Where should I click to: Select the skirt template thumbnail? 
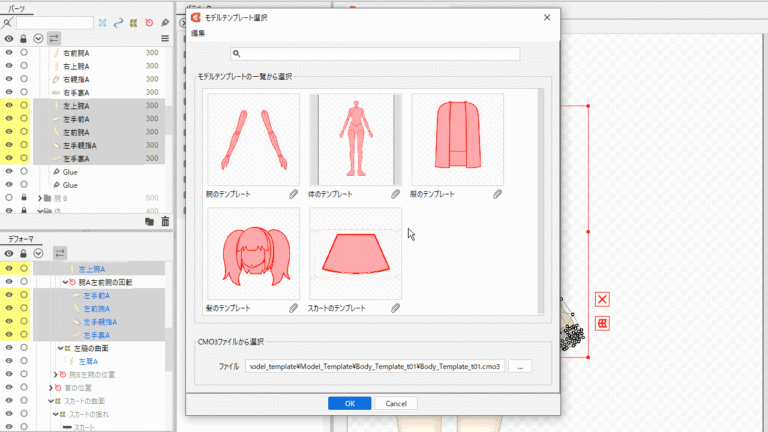click(x=356, y=254)
